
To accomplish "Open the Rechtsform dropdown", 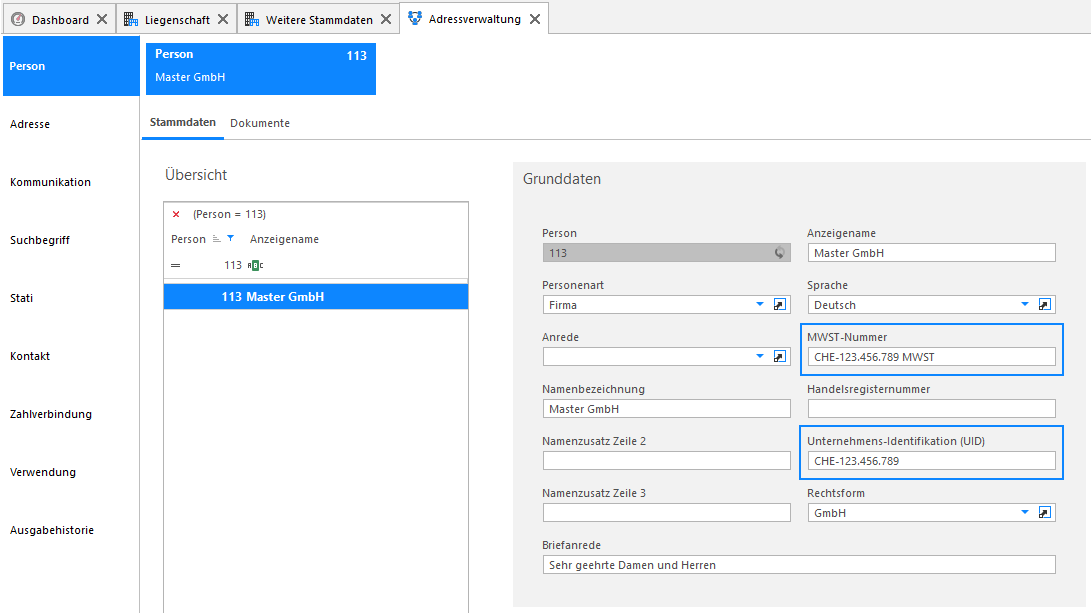I will click(1025, 512).
